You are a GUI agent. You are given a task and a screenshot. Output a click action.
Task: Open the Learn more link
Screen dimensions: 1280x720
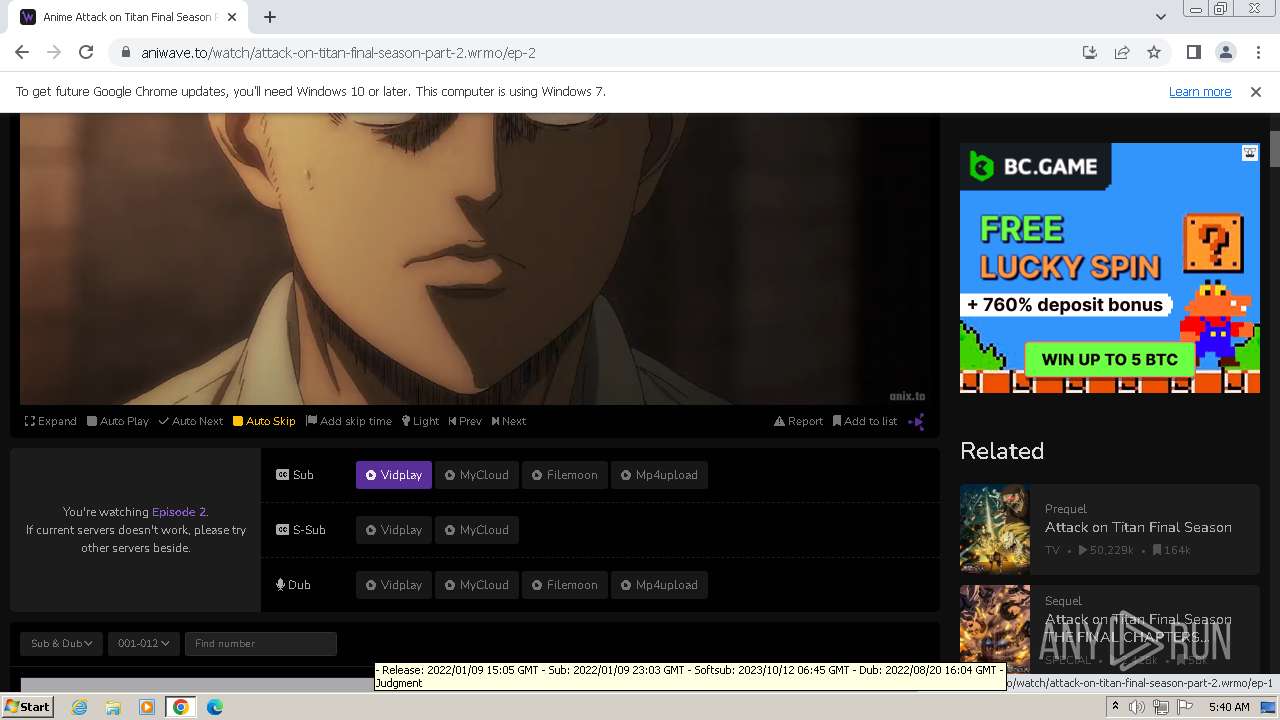click(x=1200, y=91)
